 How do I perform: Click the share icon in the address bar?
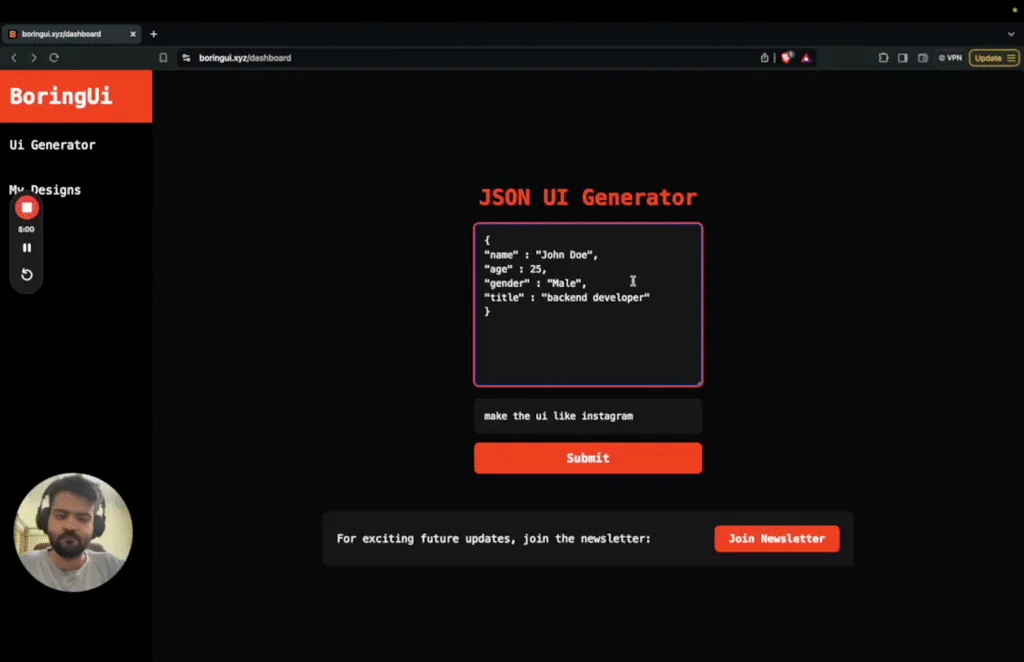pyautogui.click(x=764, y=57)
